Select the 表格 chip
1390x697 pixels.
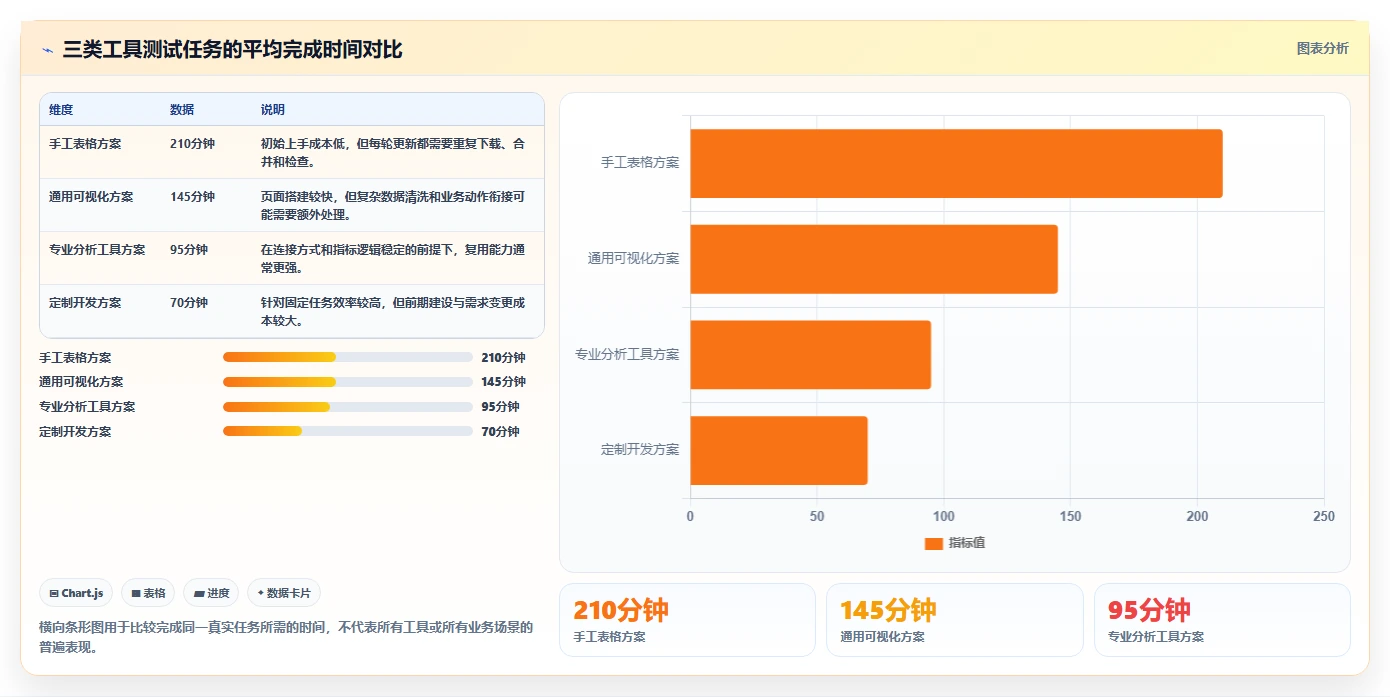click(x=148, y=593)
